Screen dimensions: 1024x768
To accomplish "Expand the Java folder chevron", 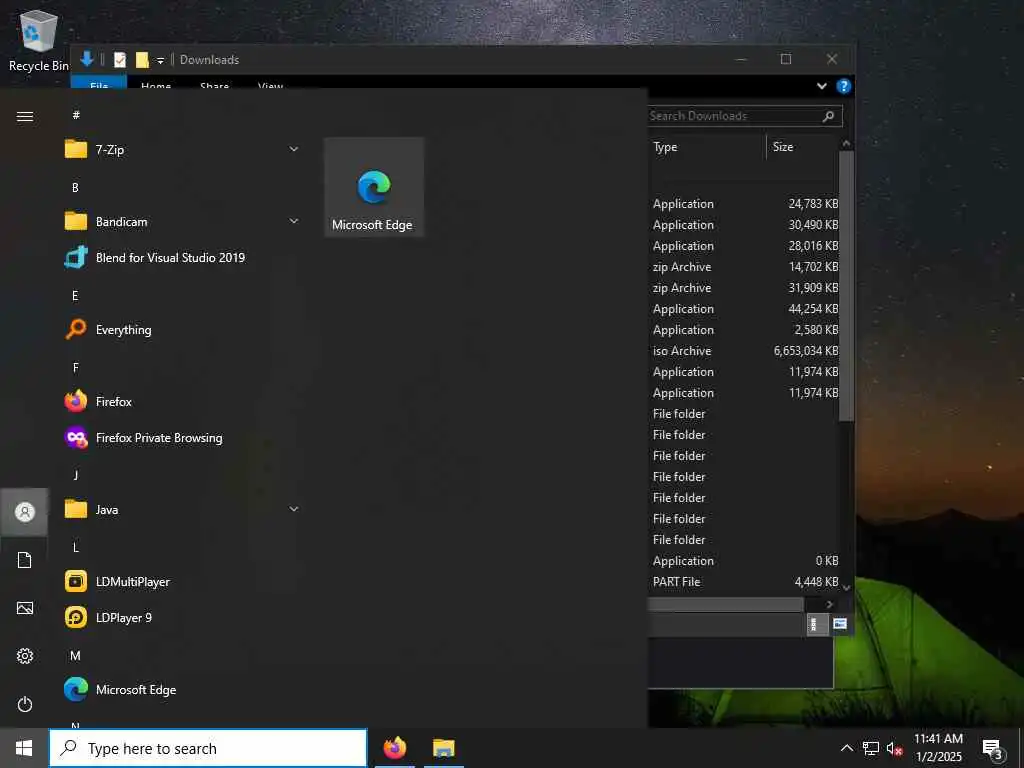I will point(294,509).
